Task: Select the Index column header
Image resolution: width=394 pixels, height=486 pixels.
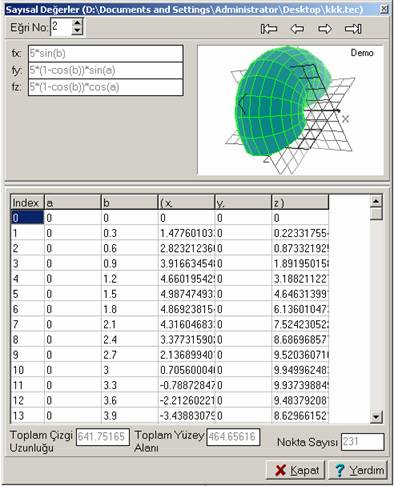Action: pyautogui.click(x=27, y=202)
